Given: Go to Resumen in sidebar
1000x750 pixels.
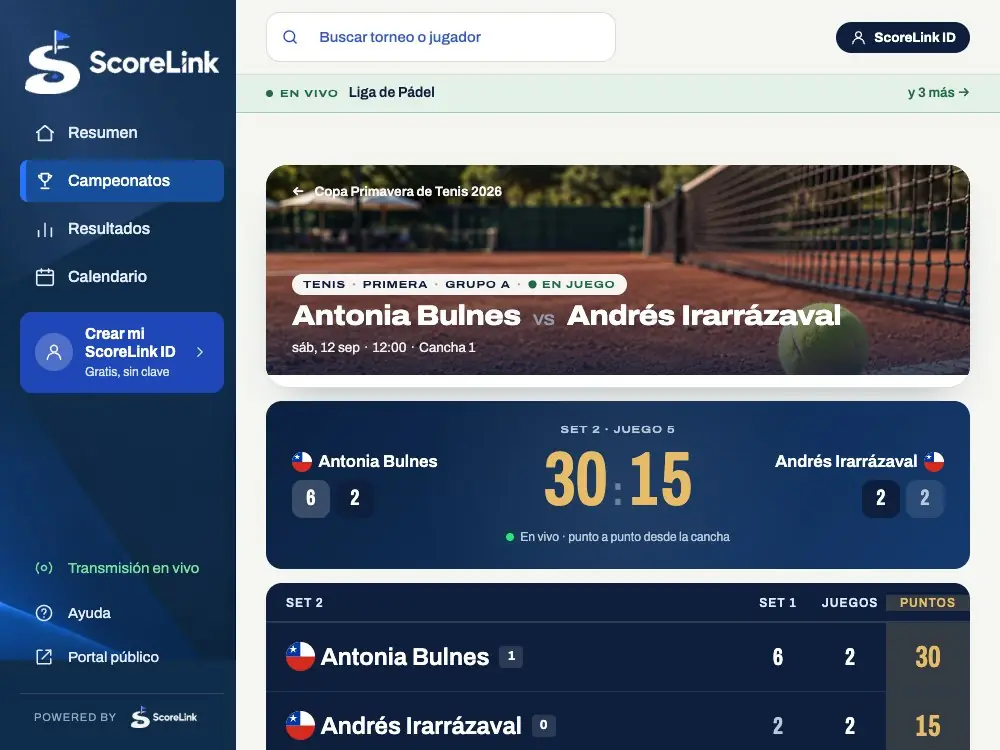Looking at the screenshot, I should coord(122,133).
